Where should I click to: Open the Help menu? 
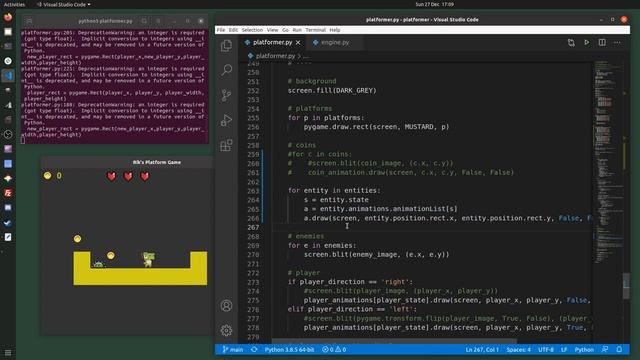[335, 30]
